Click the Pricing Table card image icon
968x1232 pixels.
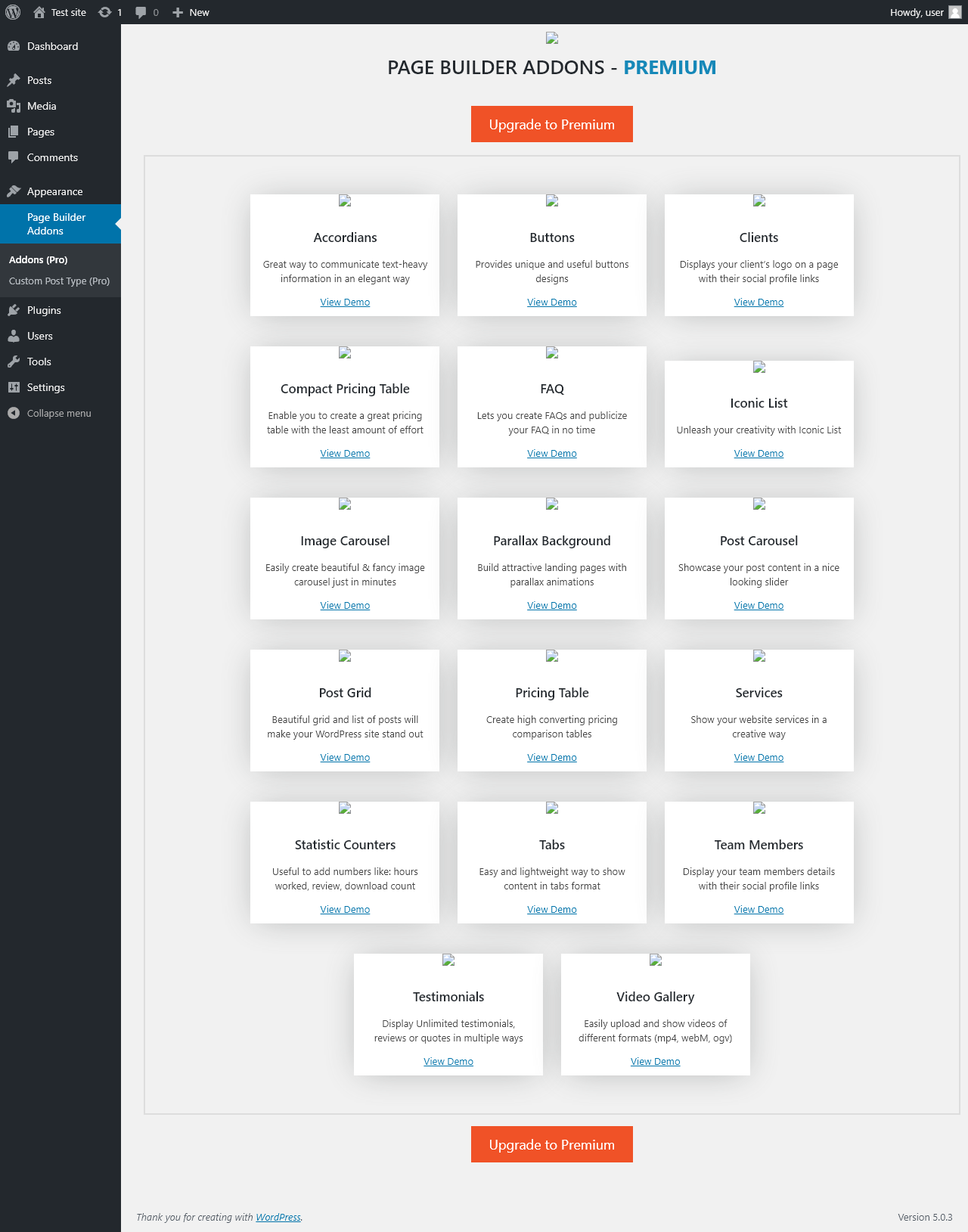552,656
